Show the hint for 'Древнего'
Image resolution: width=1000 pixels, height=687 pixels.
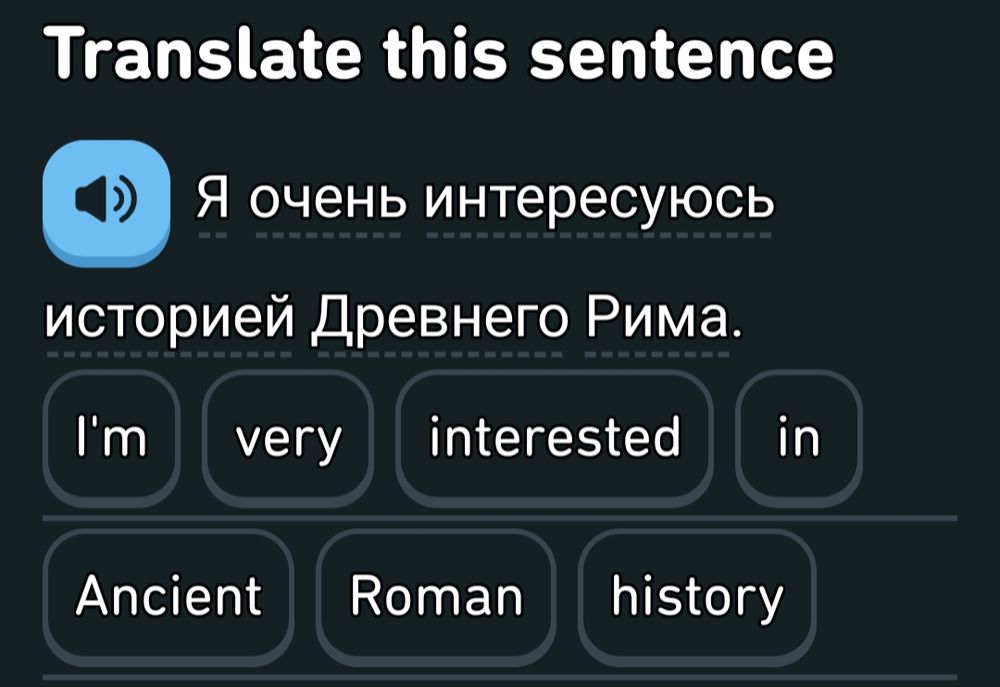click(x=439, y=322)
